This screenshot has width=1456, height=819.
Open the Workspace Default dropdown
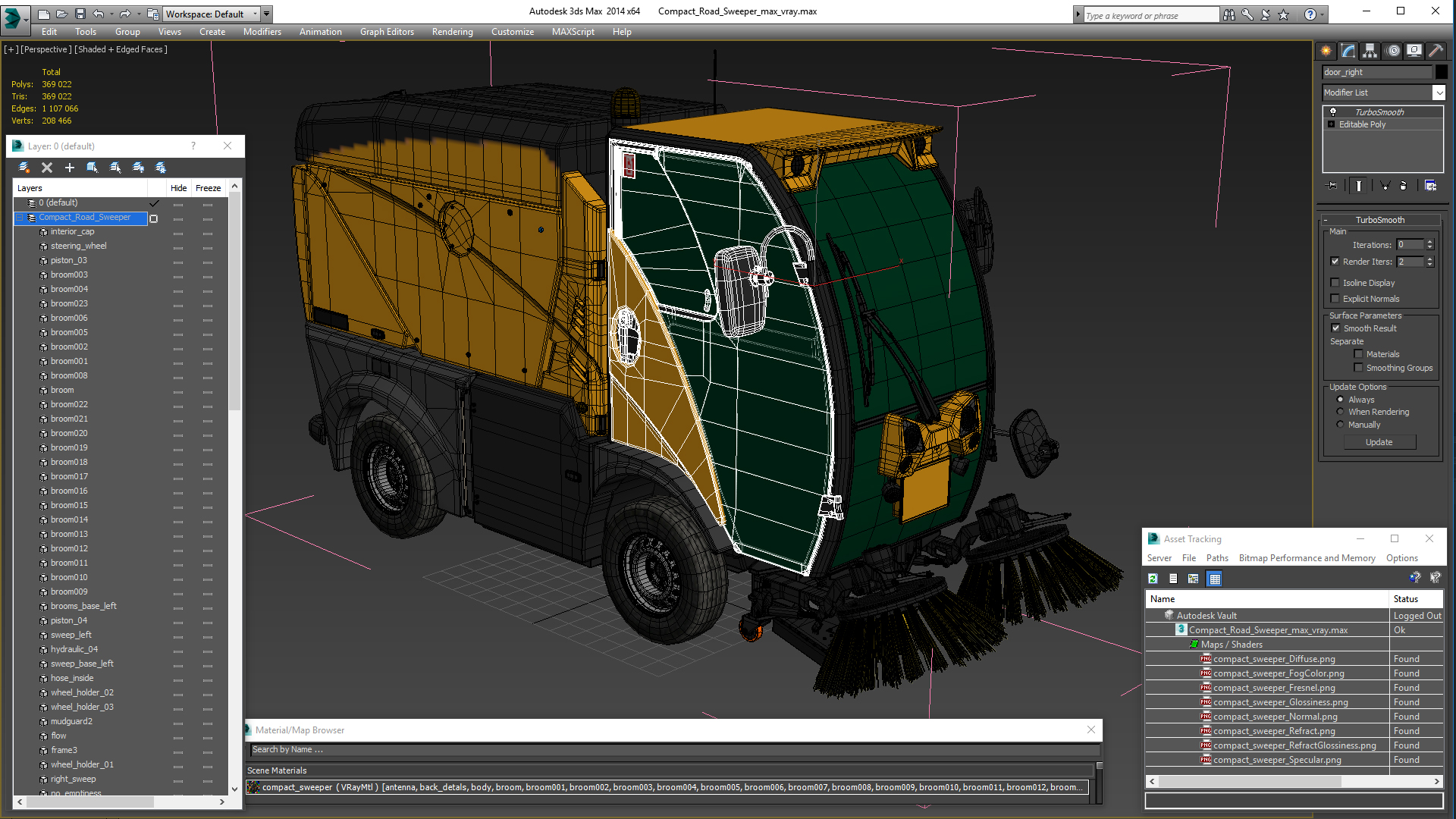tap(212, 14)
